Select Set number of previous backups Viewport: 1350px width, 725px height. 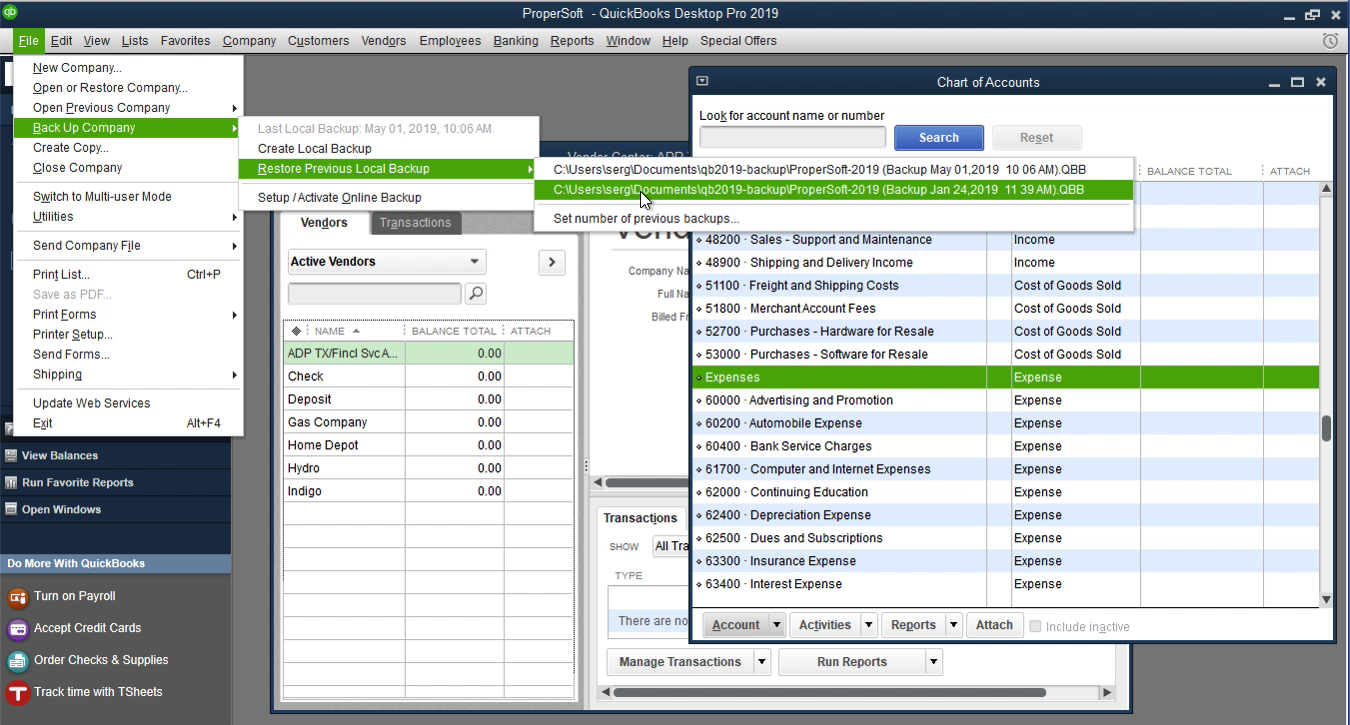(x=646, y=219)
